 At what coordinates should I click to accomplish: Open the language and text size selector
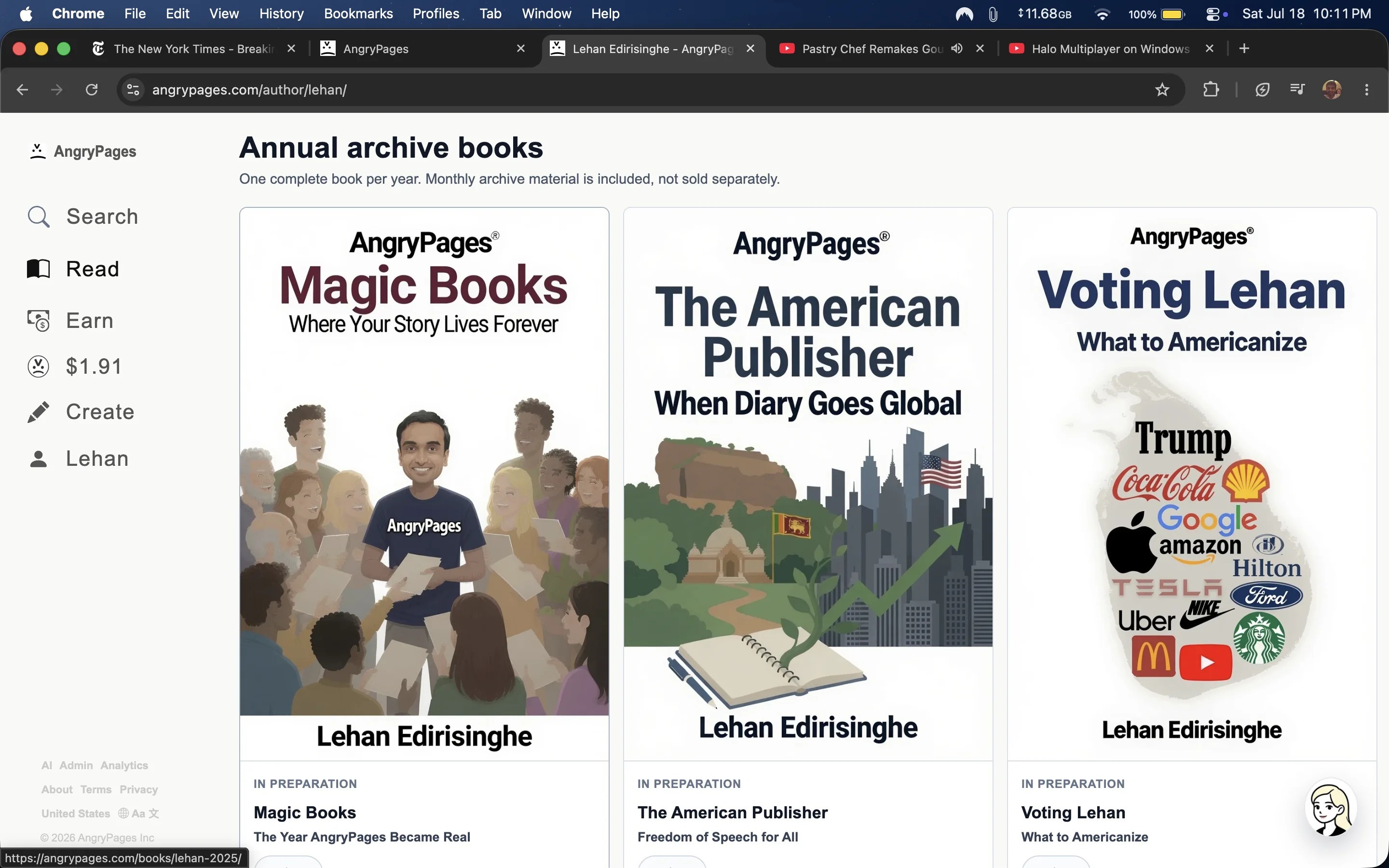pyautogui.click(x=138, y=814)
